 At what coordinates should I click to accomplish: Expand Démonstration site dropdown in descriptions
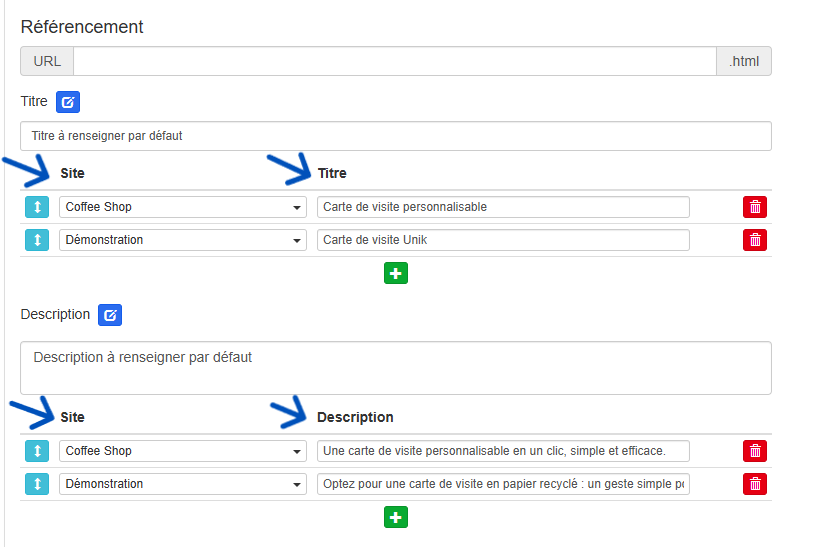click(183, 484)
